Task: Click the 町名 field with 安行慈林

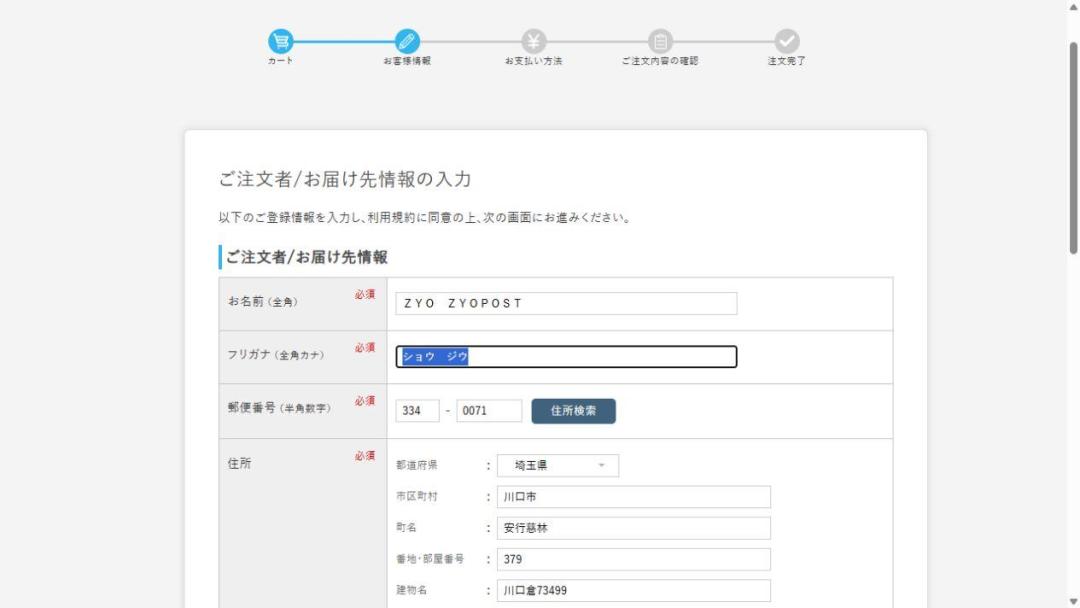Action: 634,528
